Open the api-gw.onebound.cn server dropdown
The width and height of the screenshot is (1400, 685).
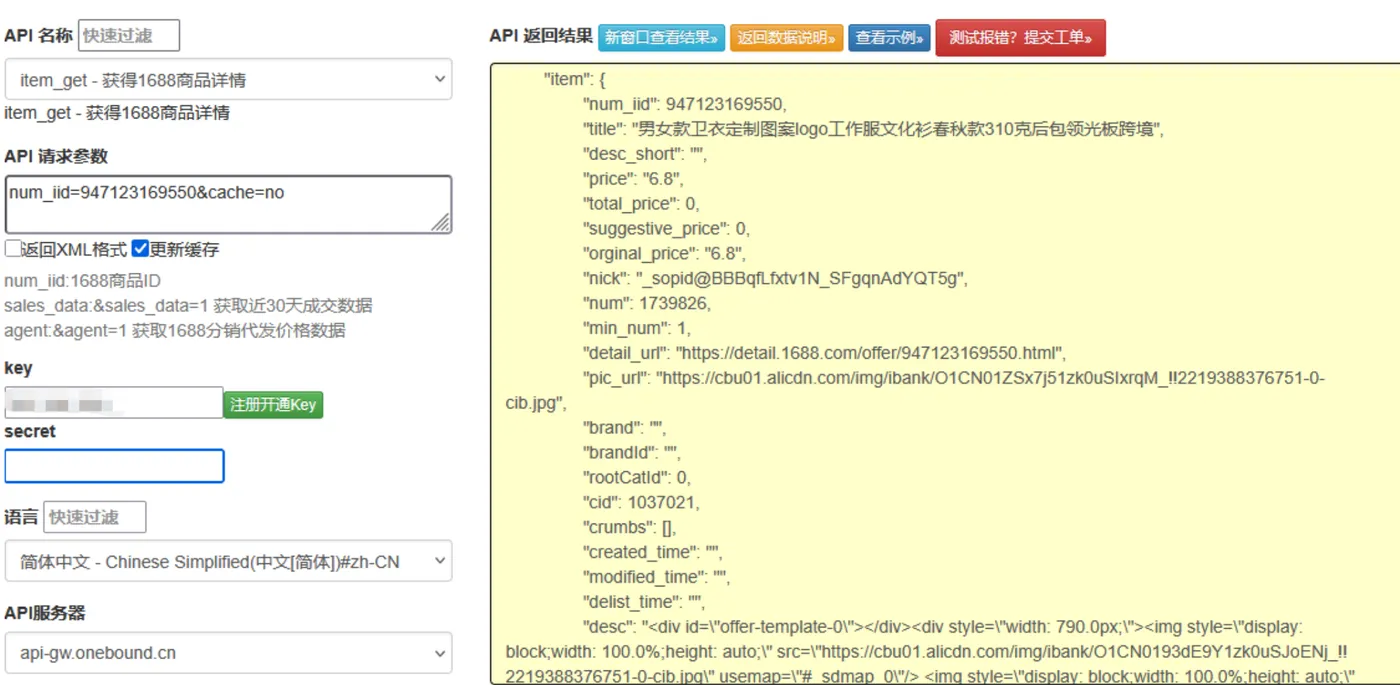(x=228, y=652)
